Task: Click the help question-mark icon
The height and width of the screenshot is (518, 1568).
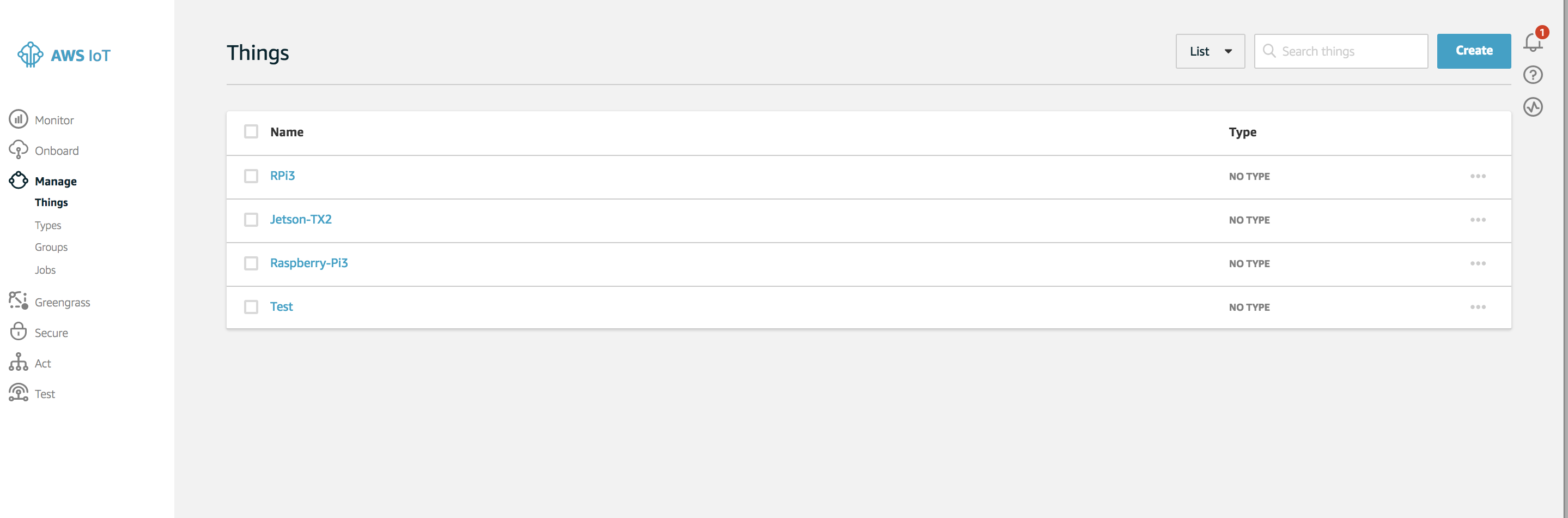Action: [1534, 74]
